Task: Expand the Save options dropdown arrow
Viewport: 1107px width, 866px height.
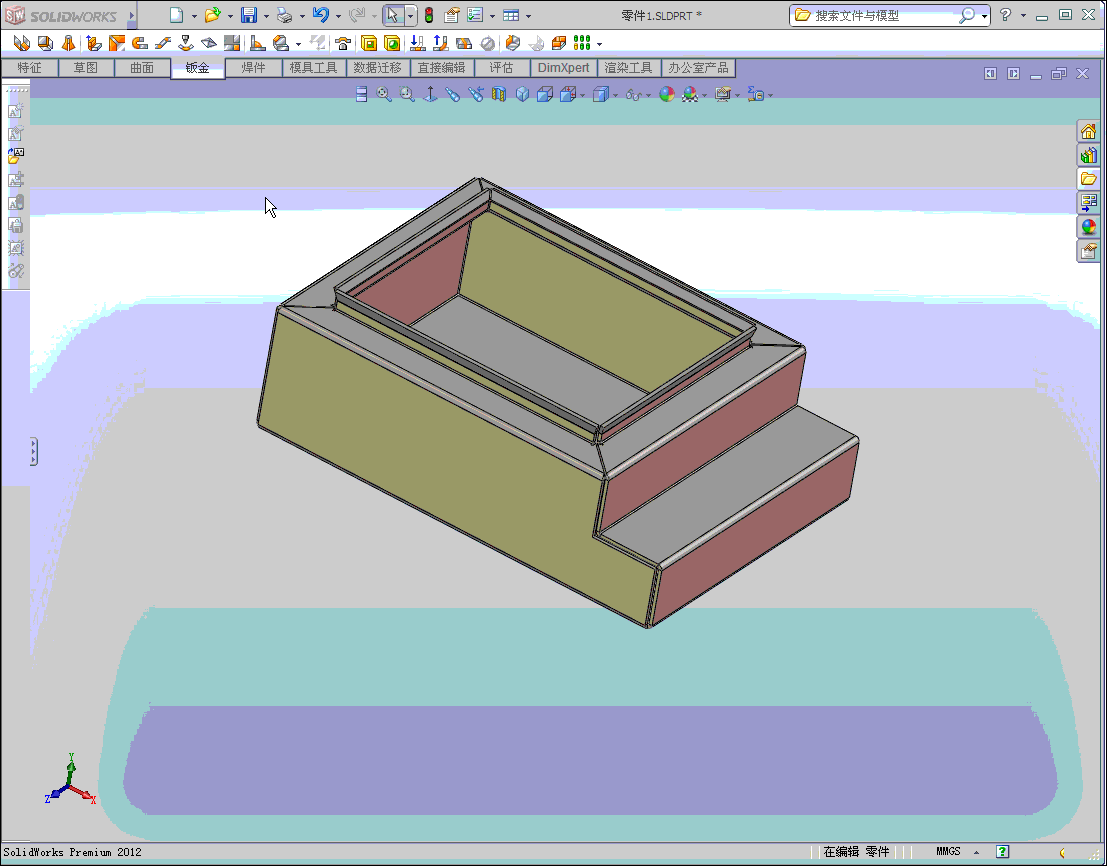Action: 266,16
